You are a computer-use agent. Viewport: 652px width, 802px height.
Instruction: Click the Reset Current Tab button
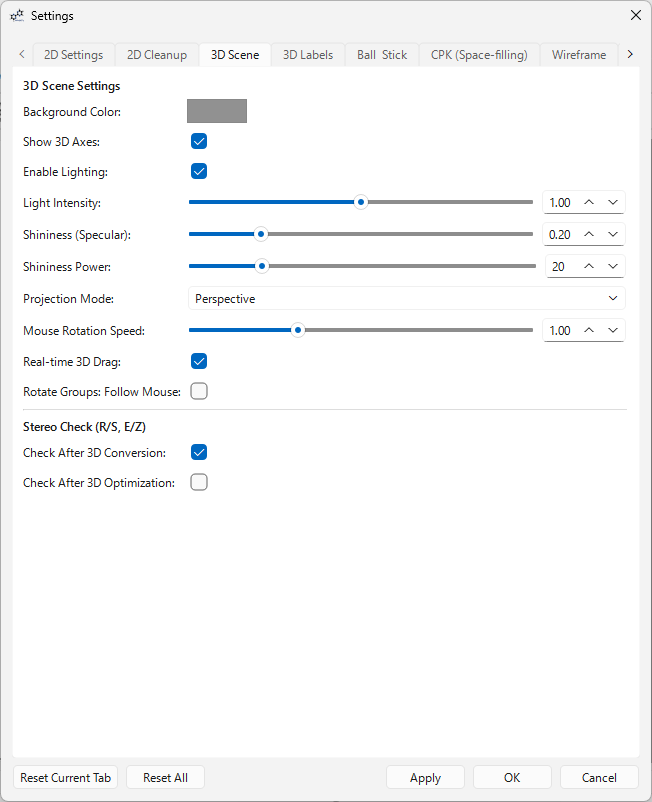coord(65,777)
